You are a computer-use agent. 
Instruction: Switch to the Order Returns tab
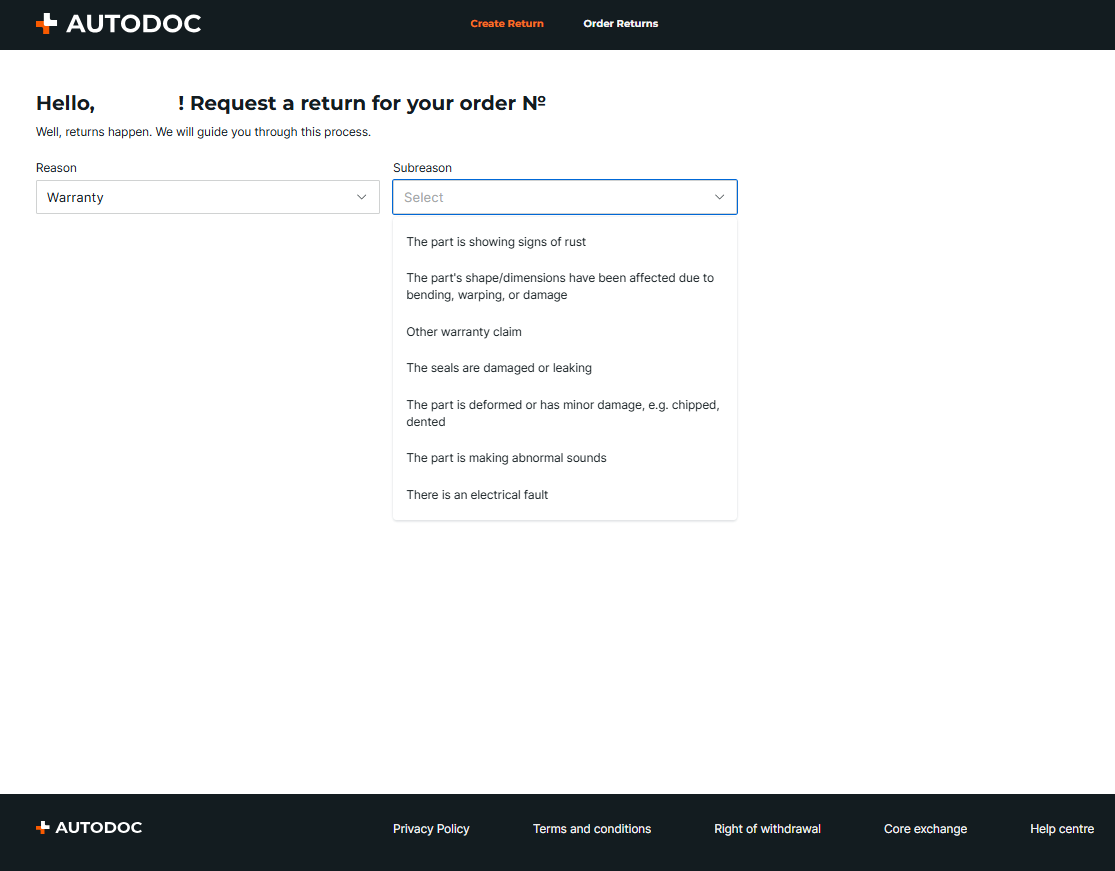620,24
